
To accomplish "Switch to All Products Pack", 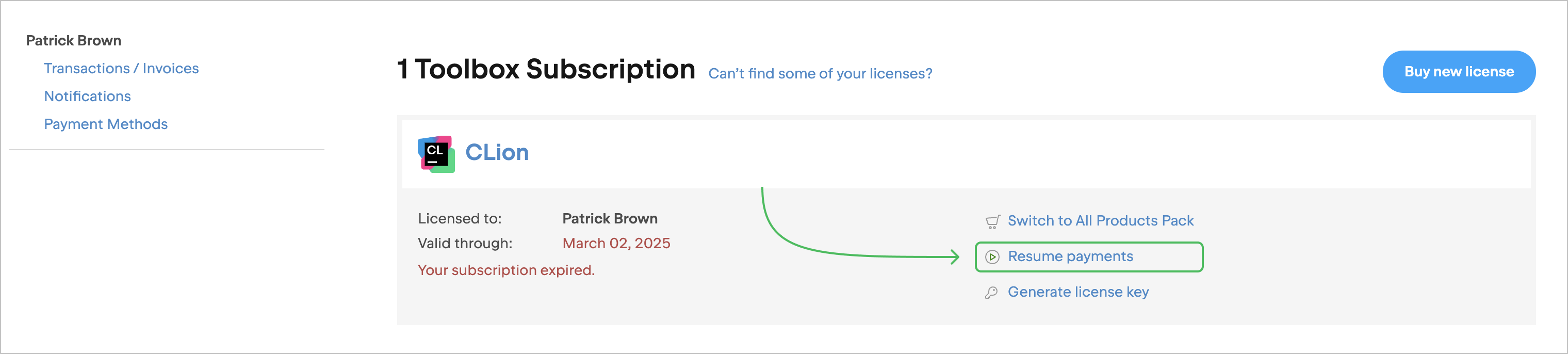I will pos(1101,220).
